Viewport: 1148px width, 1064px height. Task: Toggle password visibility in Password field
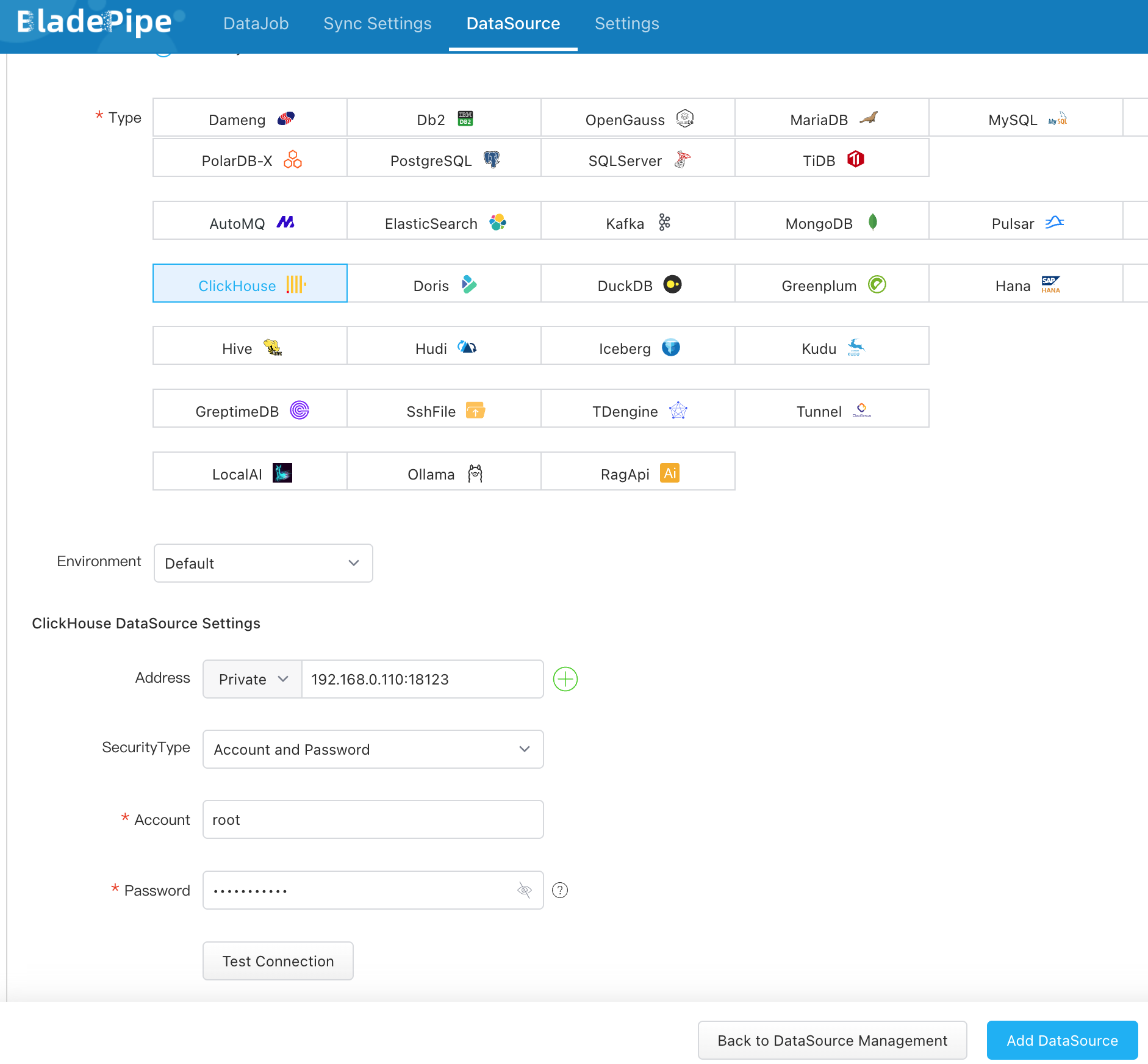pyautogui.click(x=523, y=890)
